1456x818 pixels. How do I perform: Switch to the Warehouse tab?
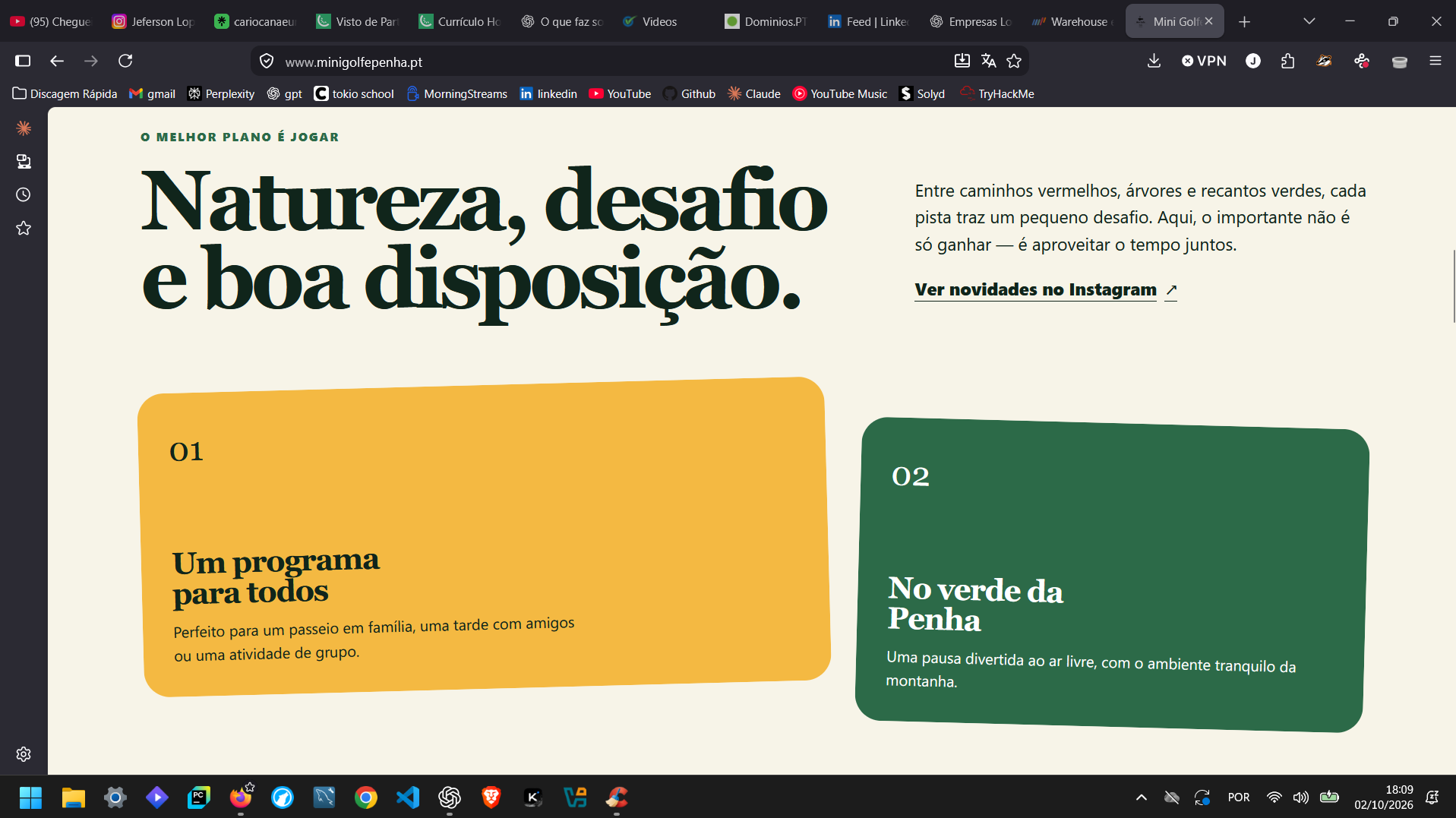1072,21
